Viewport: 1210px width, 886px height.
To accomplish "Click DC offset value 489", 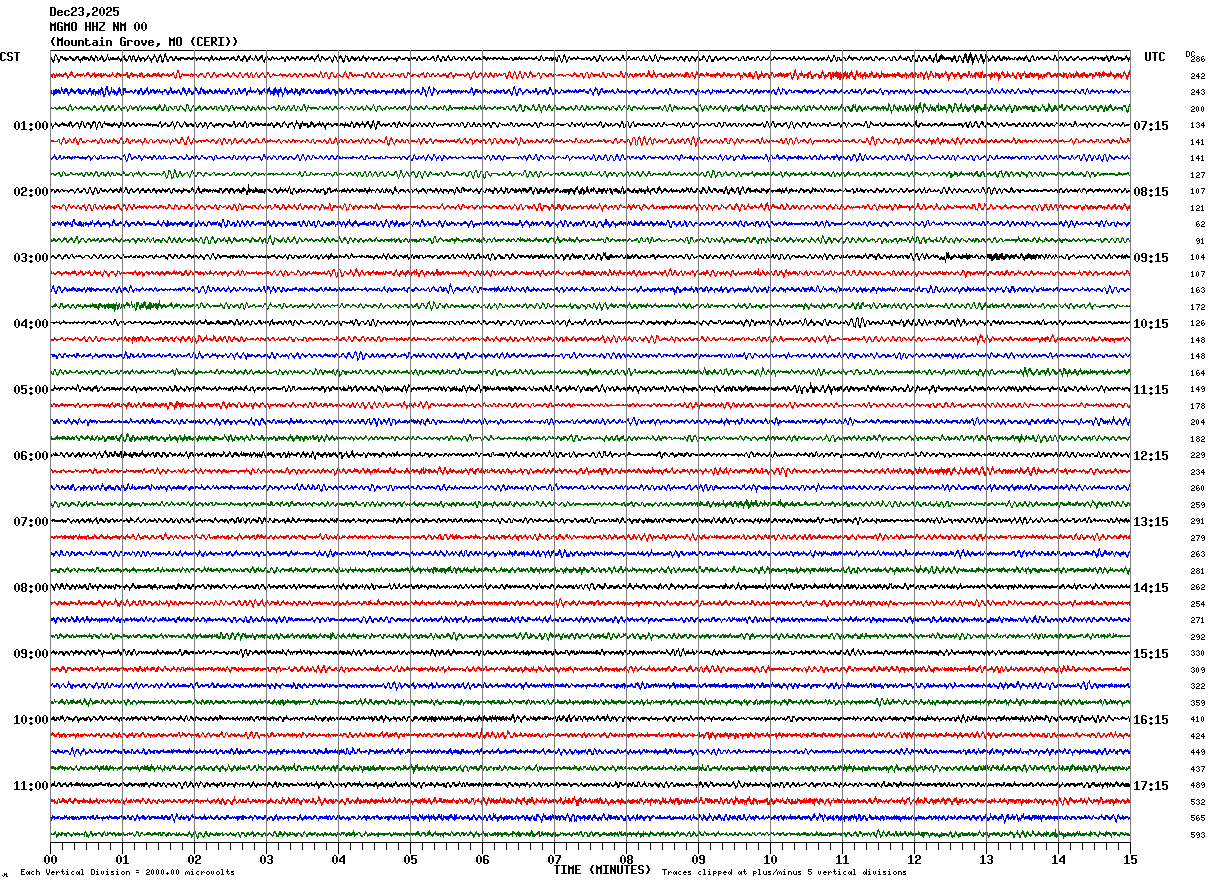I will point(1198,786).
